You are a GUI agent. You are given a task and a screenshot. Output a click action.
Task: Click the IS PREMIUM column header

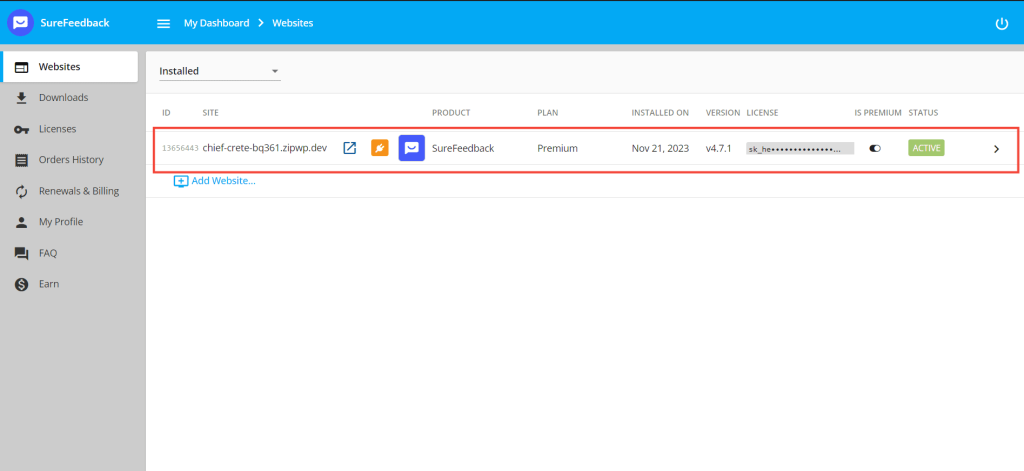[878, 113]
